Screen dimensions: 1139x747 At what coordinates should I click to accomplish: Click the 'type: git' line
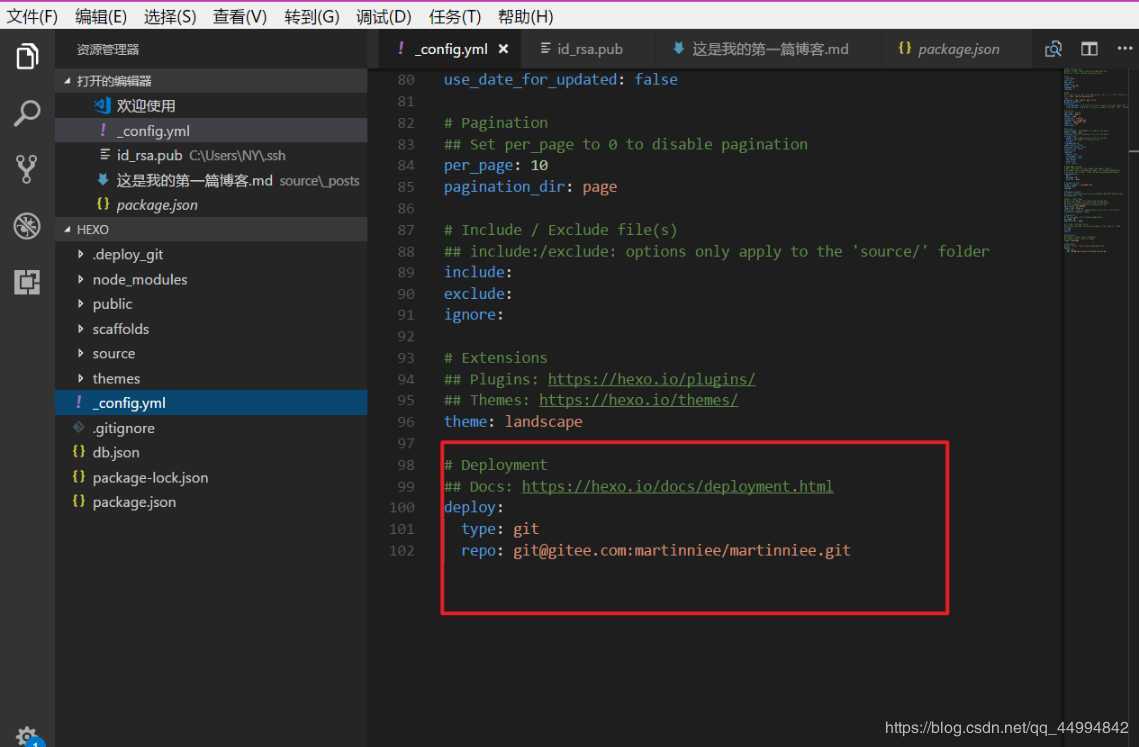click(500, 528)
